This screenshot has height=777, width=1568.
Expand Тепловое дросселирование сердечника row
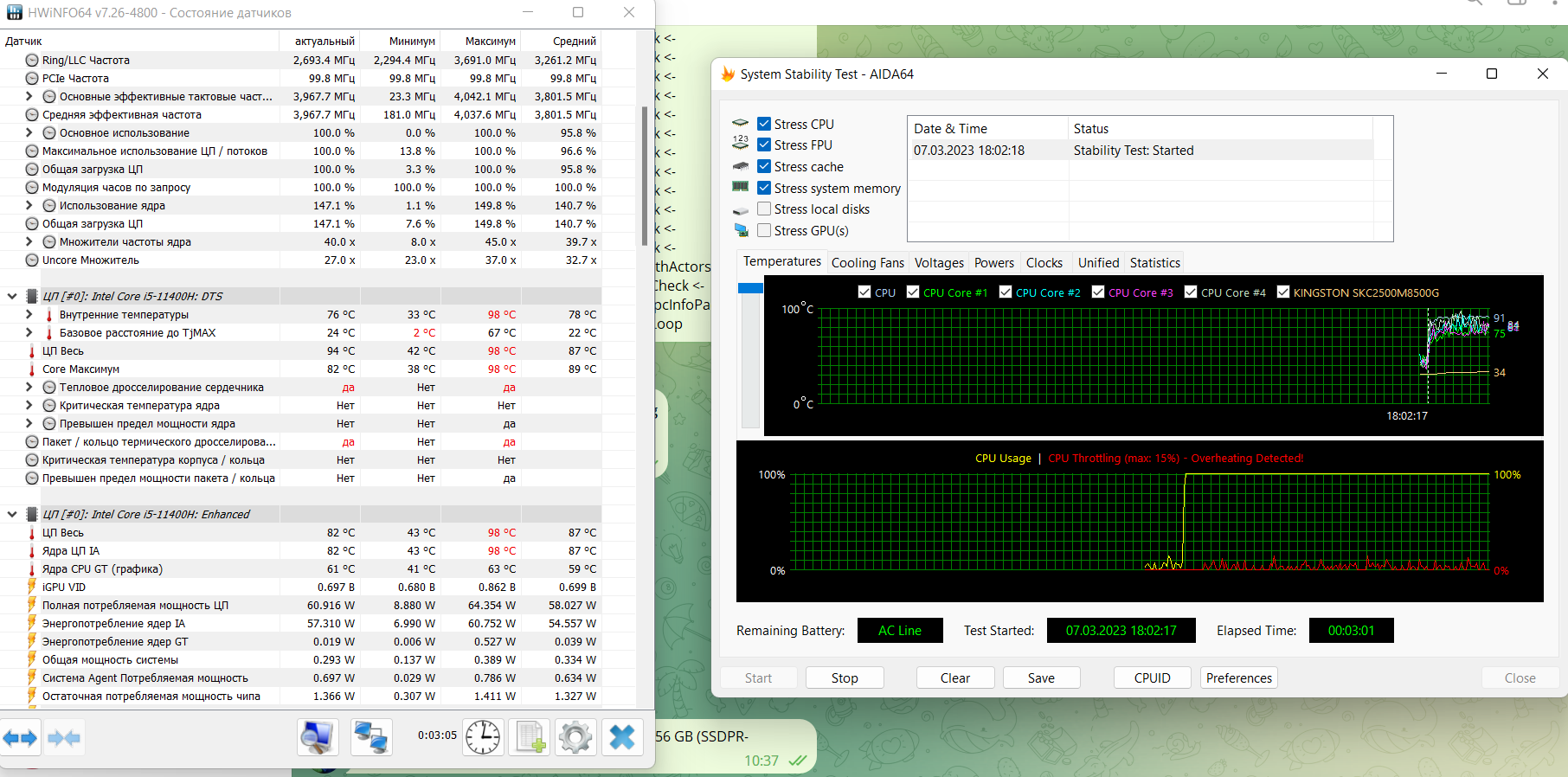click(29, 387)
